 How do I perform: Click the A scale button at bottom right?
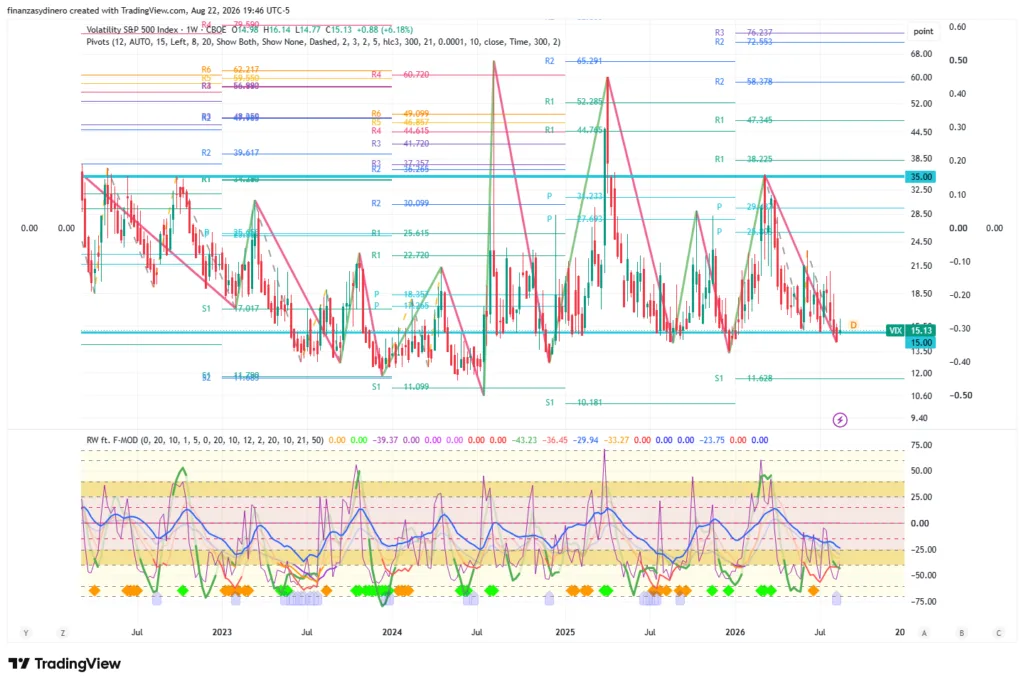[924, 633]
